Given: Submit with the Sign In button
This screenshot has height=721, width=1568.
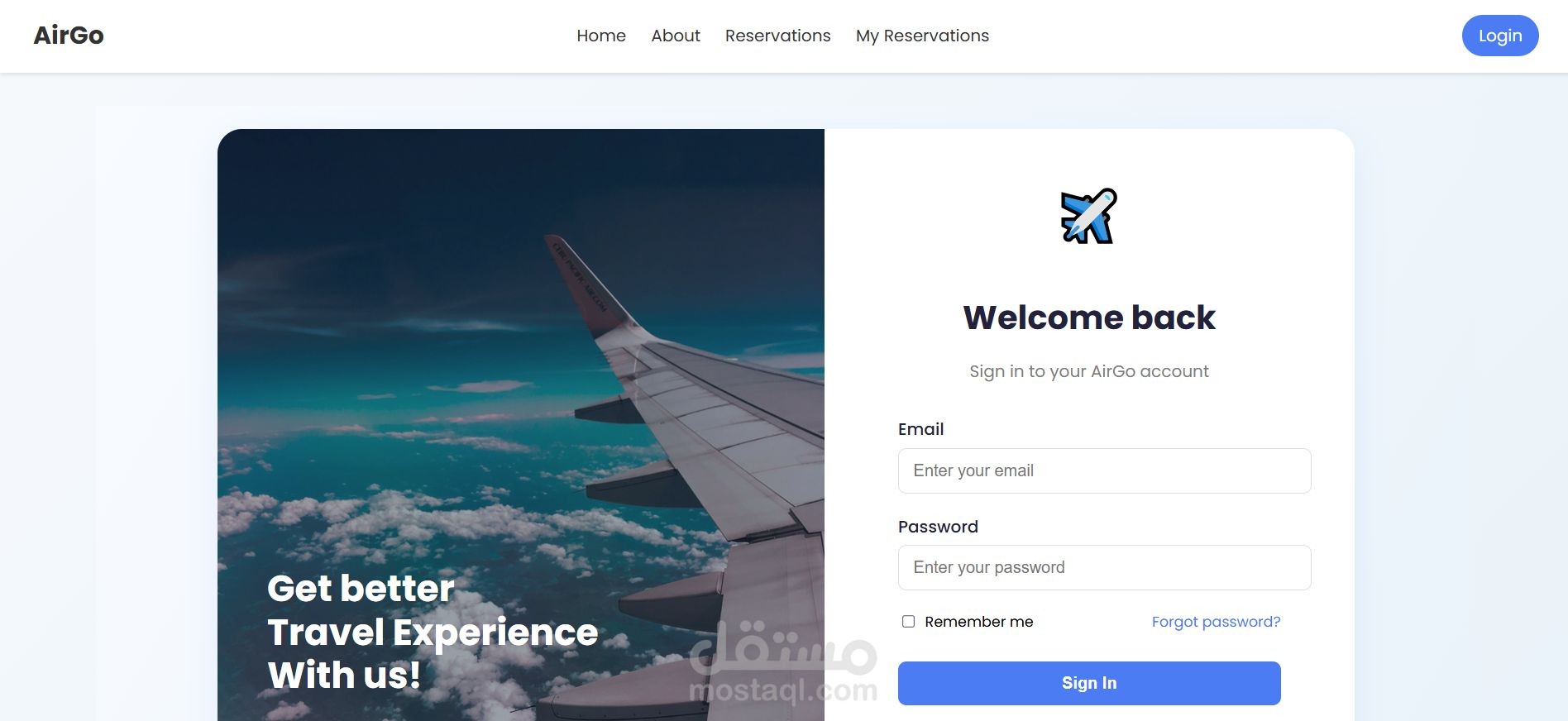Looking at the screenshot, I should tap(1089, 683).
